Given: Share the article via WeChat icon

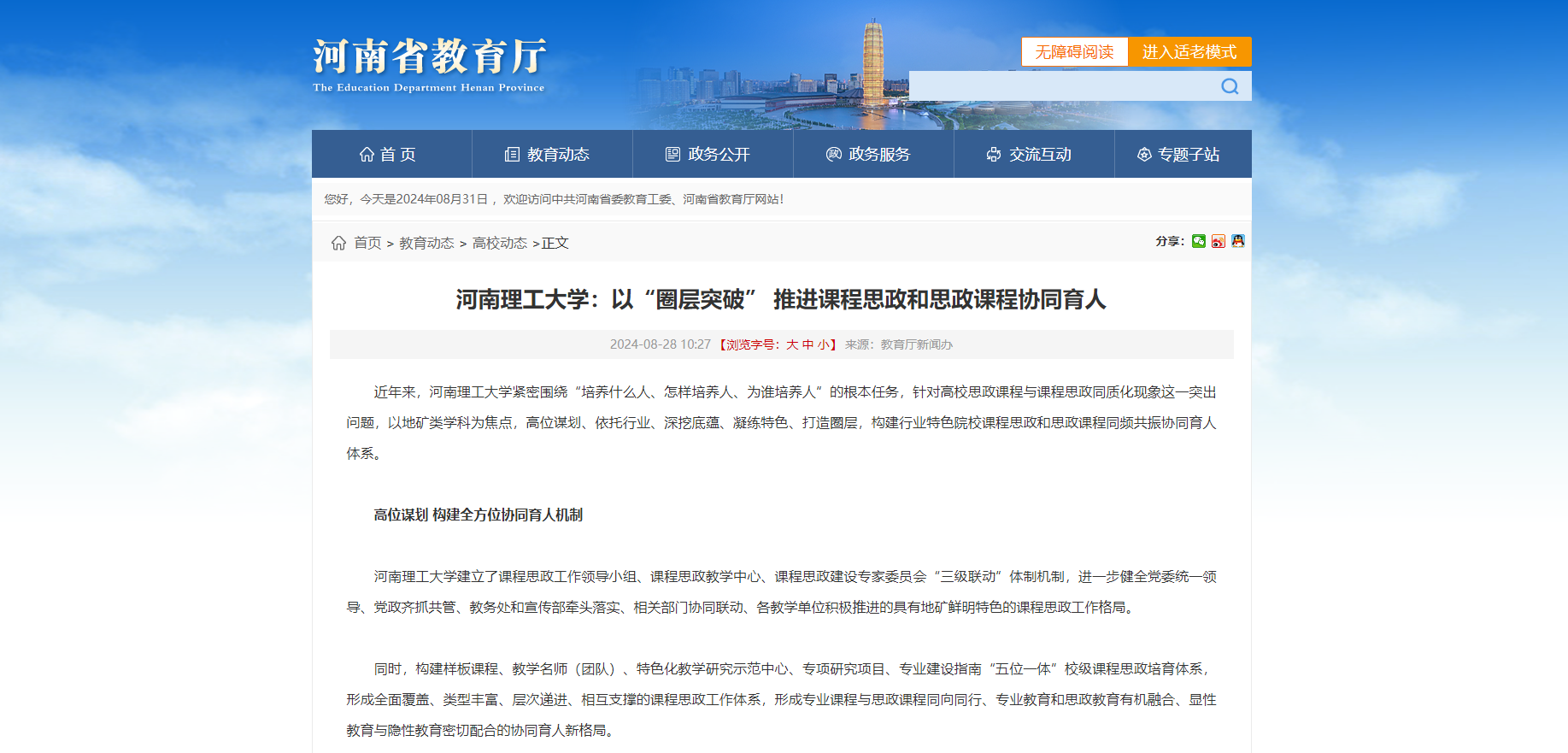Looking at the screenshot, I should 1199,241.
